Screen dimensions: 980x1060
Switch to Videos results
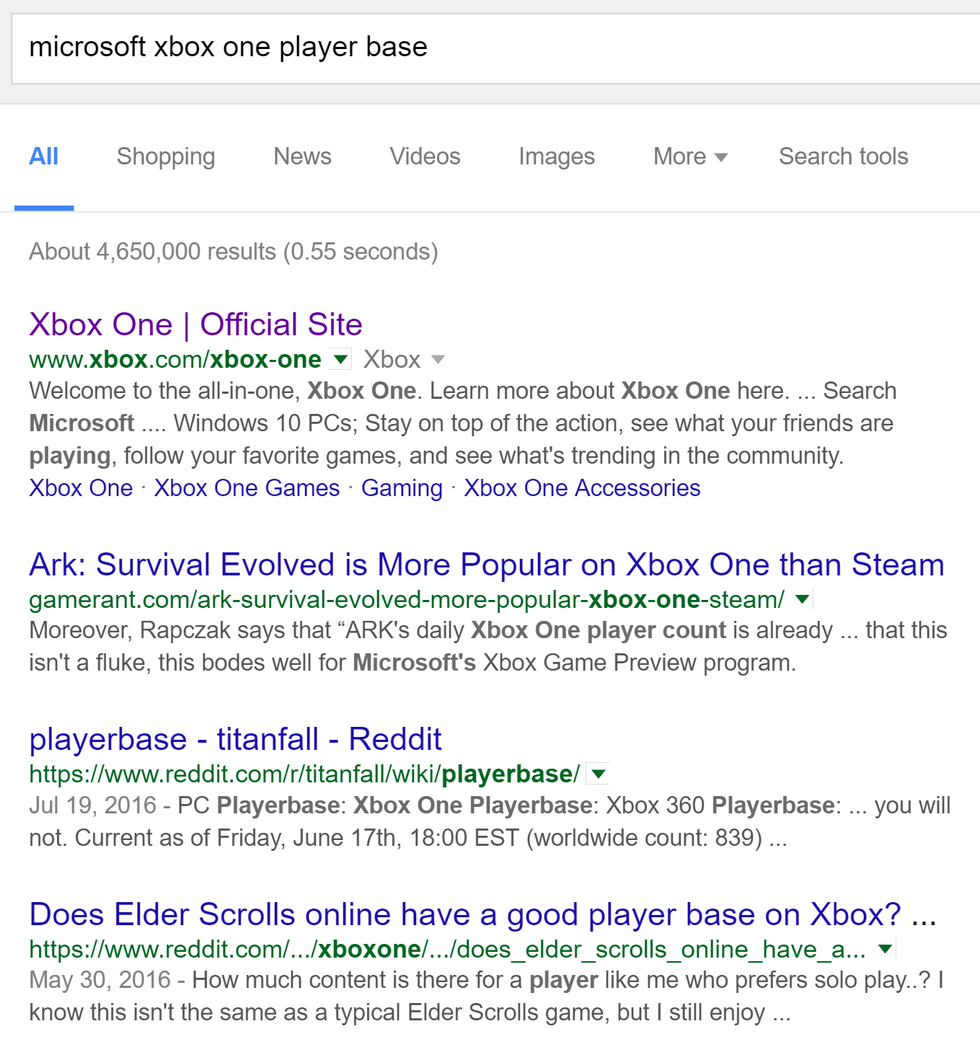(x=425, y=157)
